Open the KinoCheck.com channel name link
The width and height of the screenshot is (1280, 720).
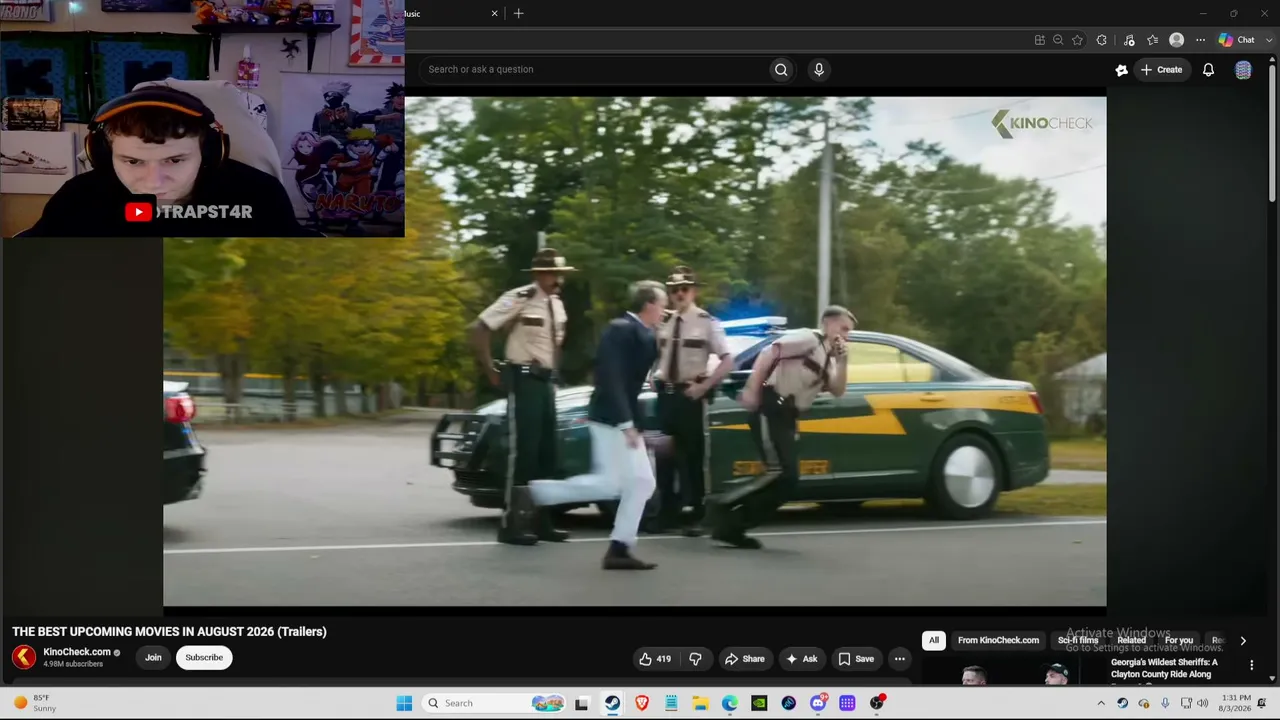coord(77,652)
